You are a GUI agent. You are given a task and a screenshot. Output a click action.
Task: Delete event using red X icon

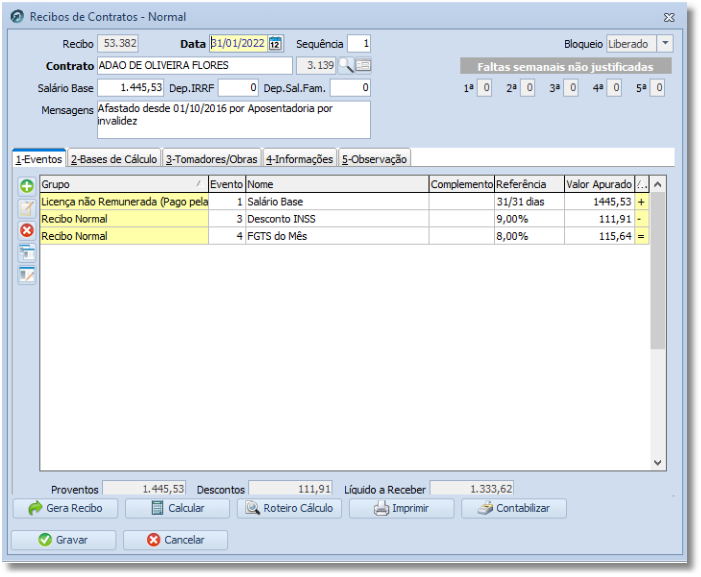tap(27, 230)
